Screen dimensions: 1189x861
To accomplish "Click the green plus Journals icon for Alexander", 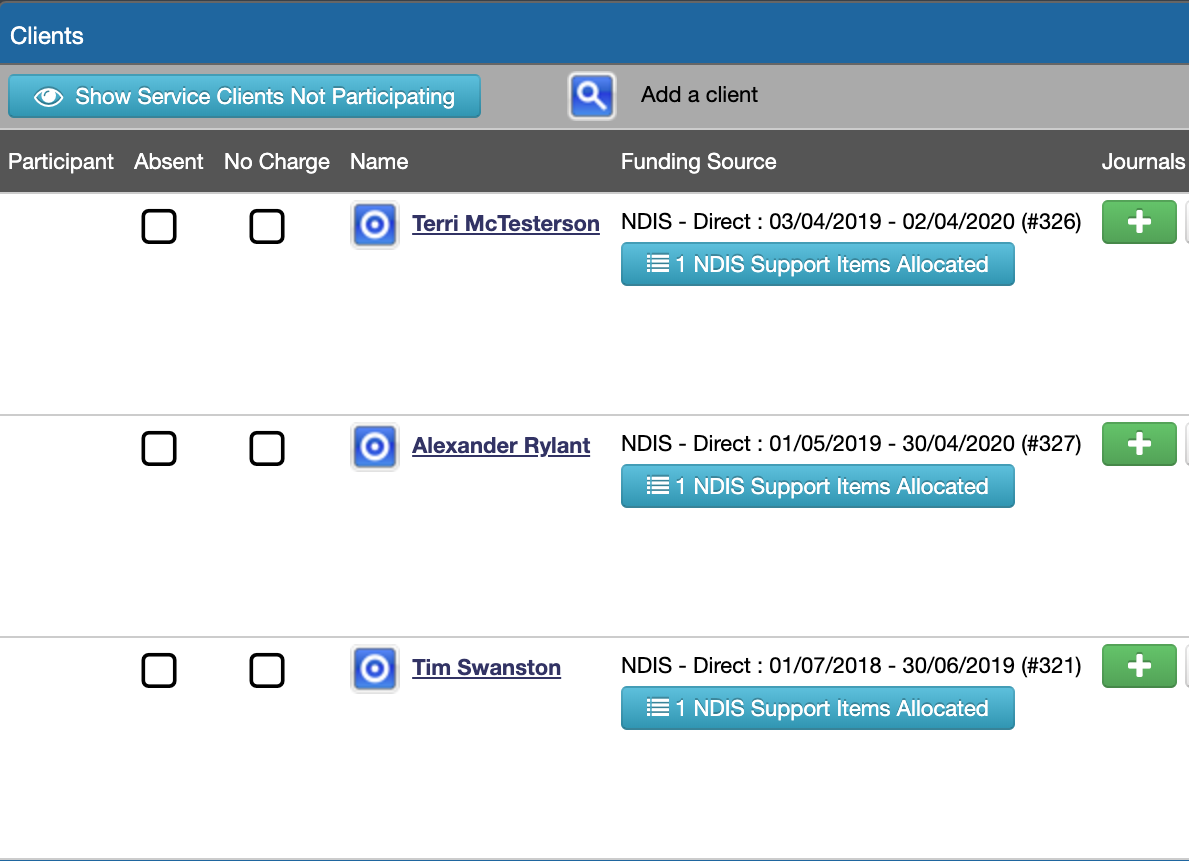I will 1138,444.
